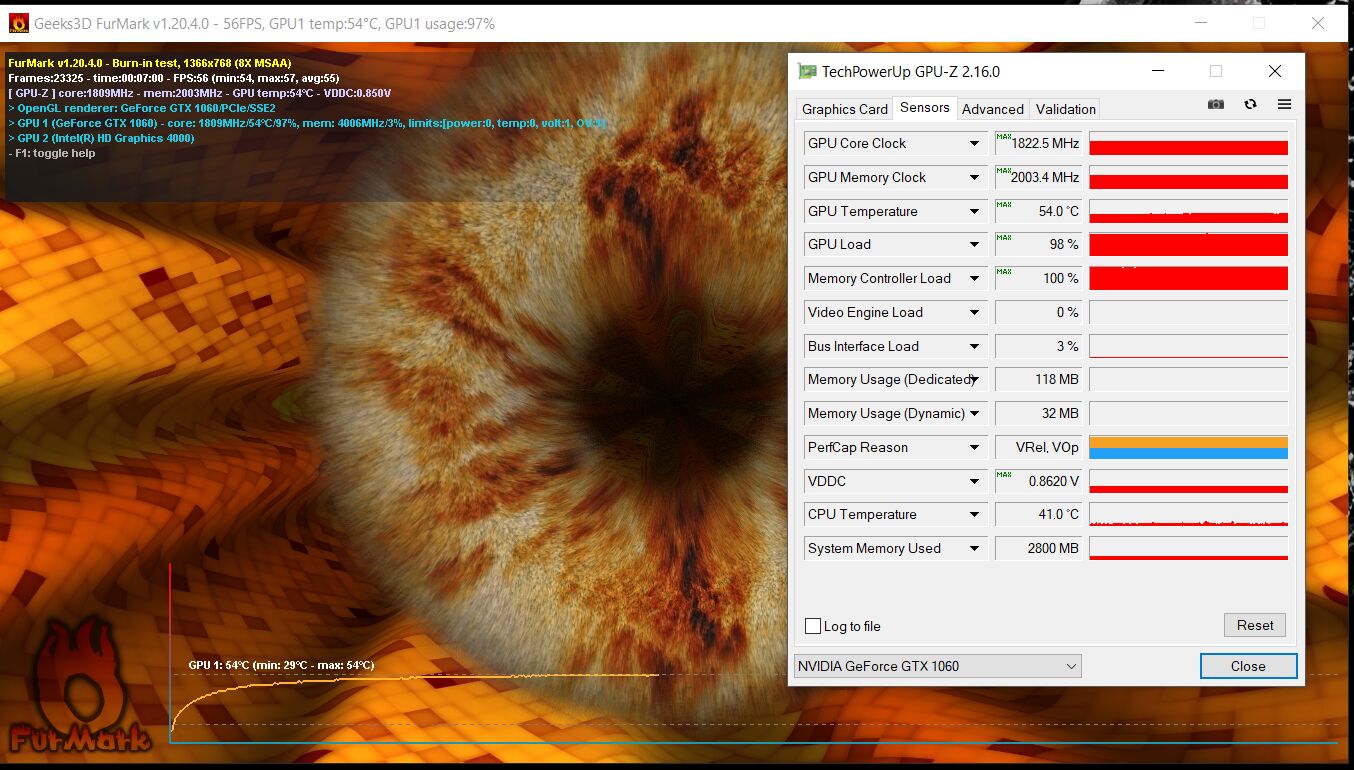Click the Reset button in GPU-Z
1354x770 pixels.
coord(1255,625)
